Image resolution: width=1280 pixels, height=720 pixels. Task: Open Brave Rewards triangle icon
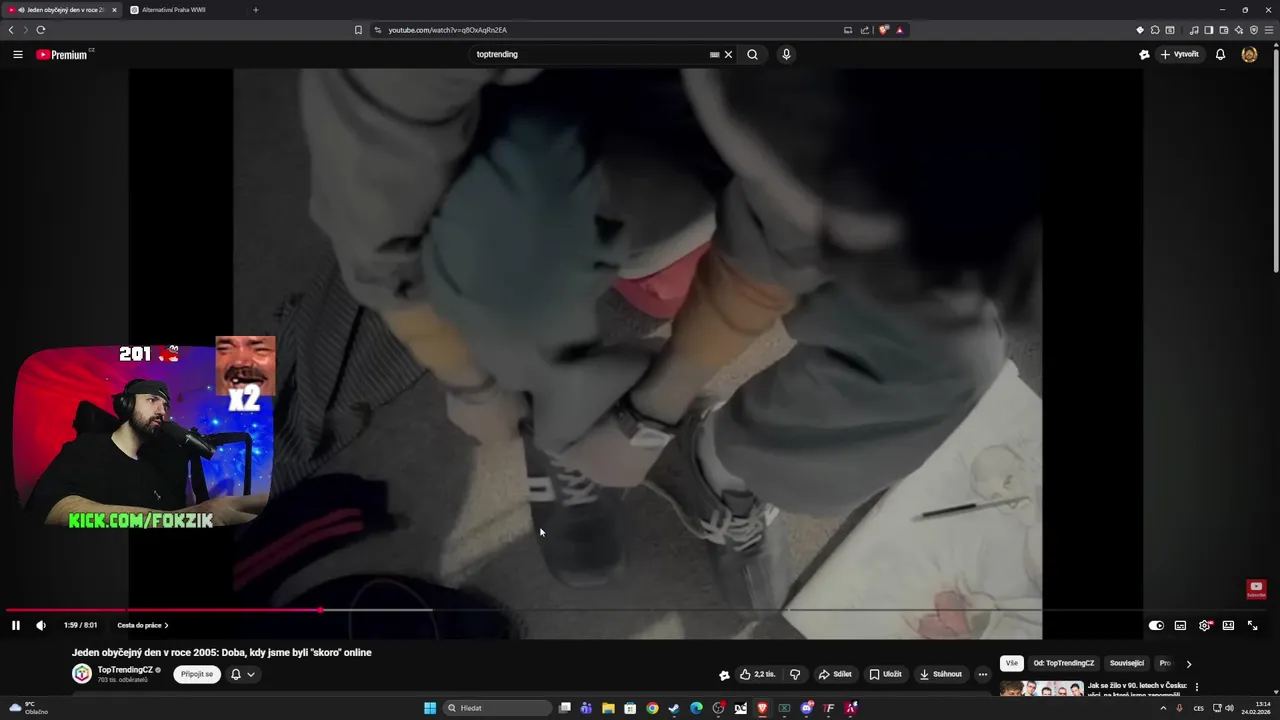(900, 30)
